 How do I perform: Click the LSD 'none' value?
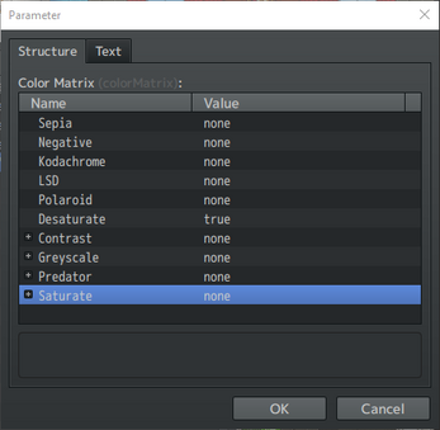[217, 181]
